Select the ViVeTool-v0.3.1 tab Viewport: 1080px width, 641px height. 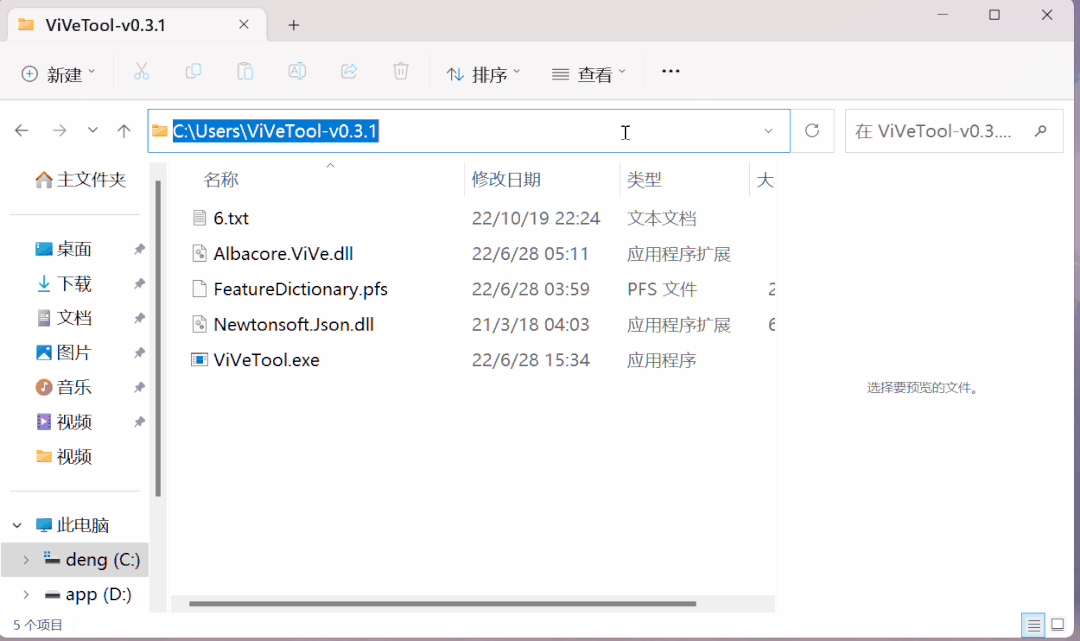[x=136, y=25]
